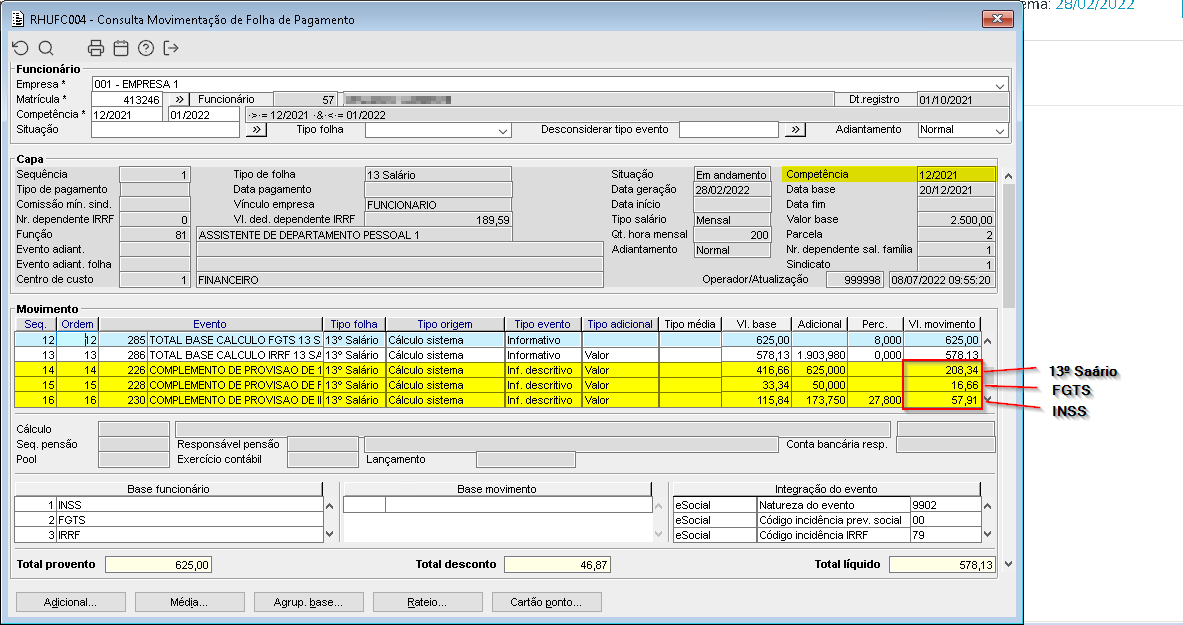Sort by the Evento column header
Viewport: 1183px width, 625px height.
click(x=210, y=324)
